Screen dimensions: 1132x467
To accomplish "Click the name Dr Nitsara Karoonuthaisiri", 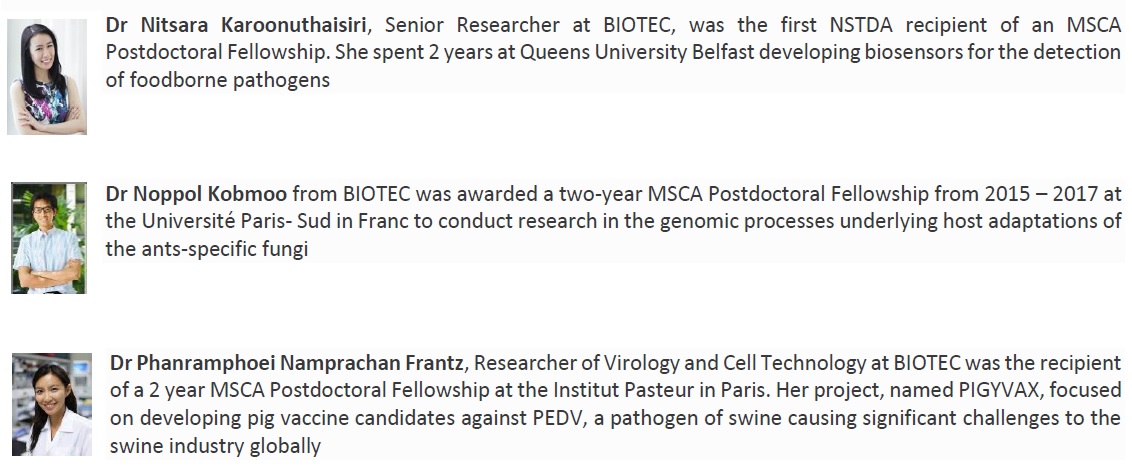I will pos(237,25).
